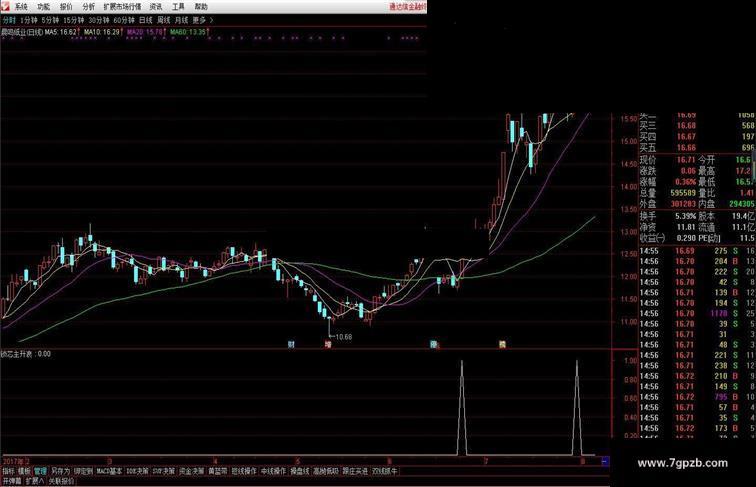Select the 资金决策 indicator tab
This screenshot has width=756, height=487.
(x=192, y=471)
